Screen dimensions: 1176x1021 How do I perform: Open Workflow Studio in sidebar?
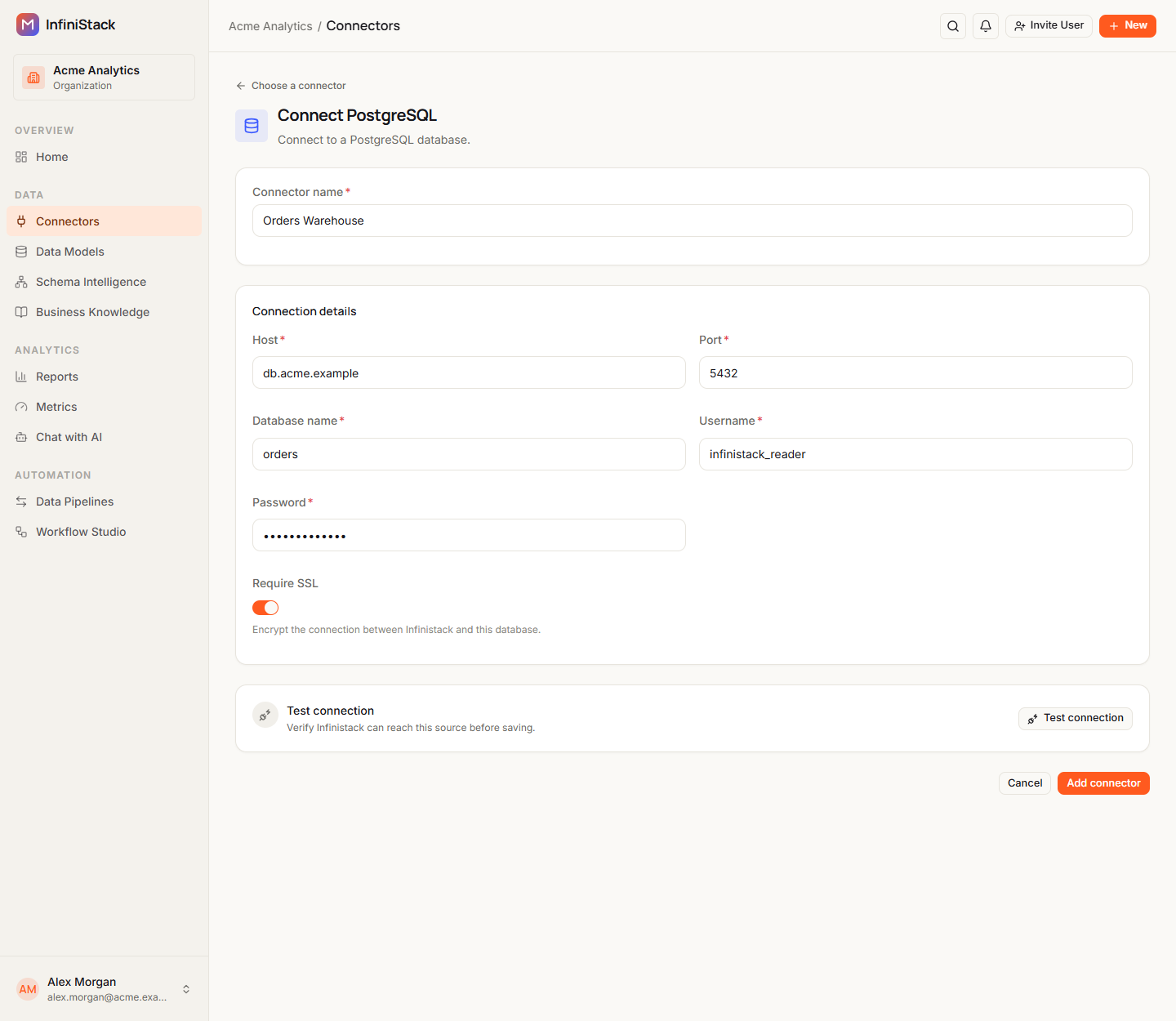pos(104,532)
